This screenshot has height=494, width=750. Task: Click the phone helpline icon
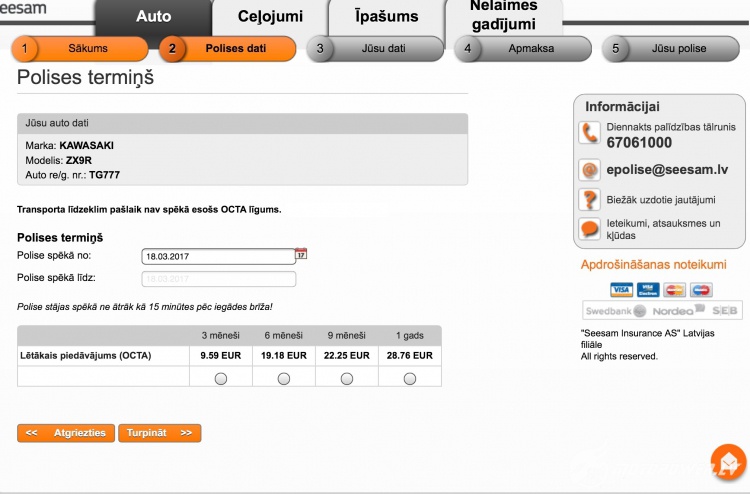589,133
